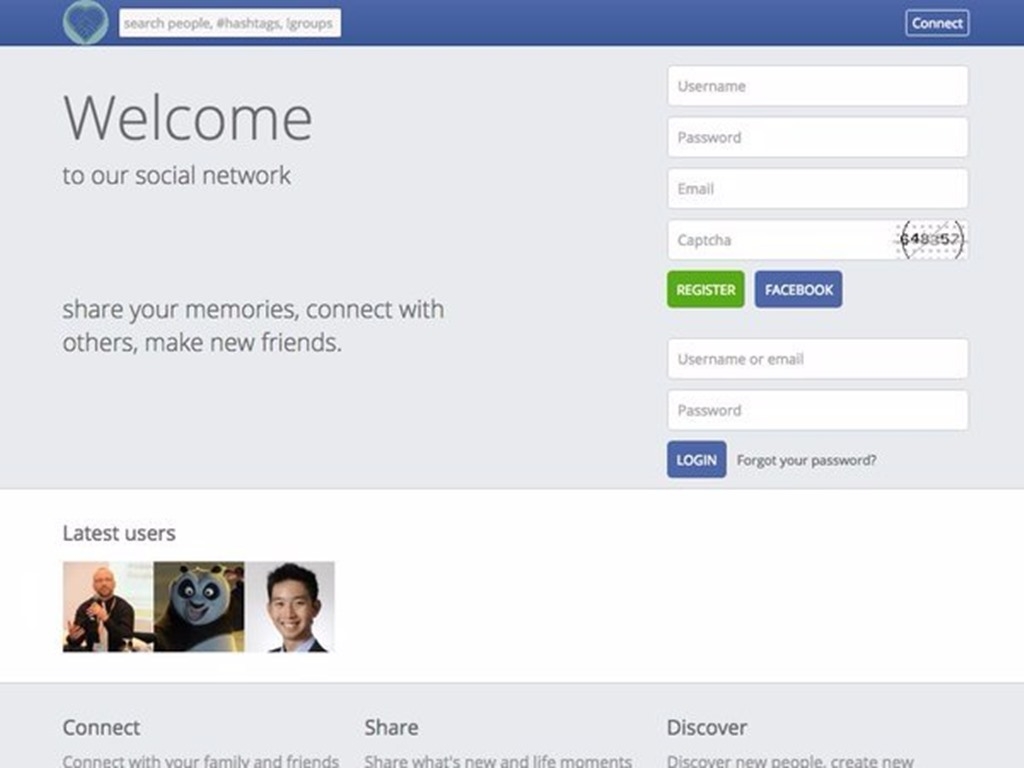This screenshot has height=768, width=1024.
Task: Select the Username registration field
Action: click(x=817, y=86)
